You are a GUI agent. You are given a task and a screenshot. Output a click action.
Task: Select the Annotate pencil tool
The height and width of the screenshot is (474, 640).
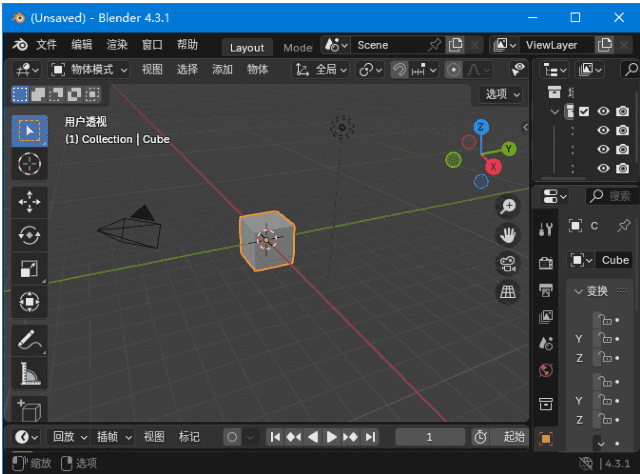29,340
